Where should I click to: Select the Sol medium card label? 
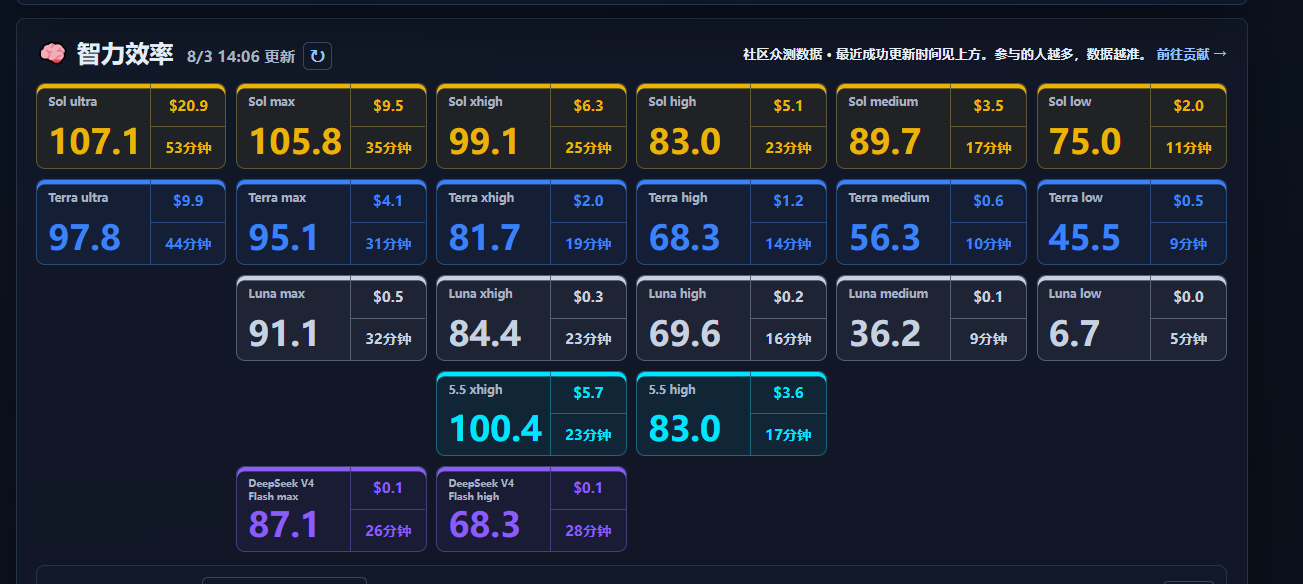(883, 102)
